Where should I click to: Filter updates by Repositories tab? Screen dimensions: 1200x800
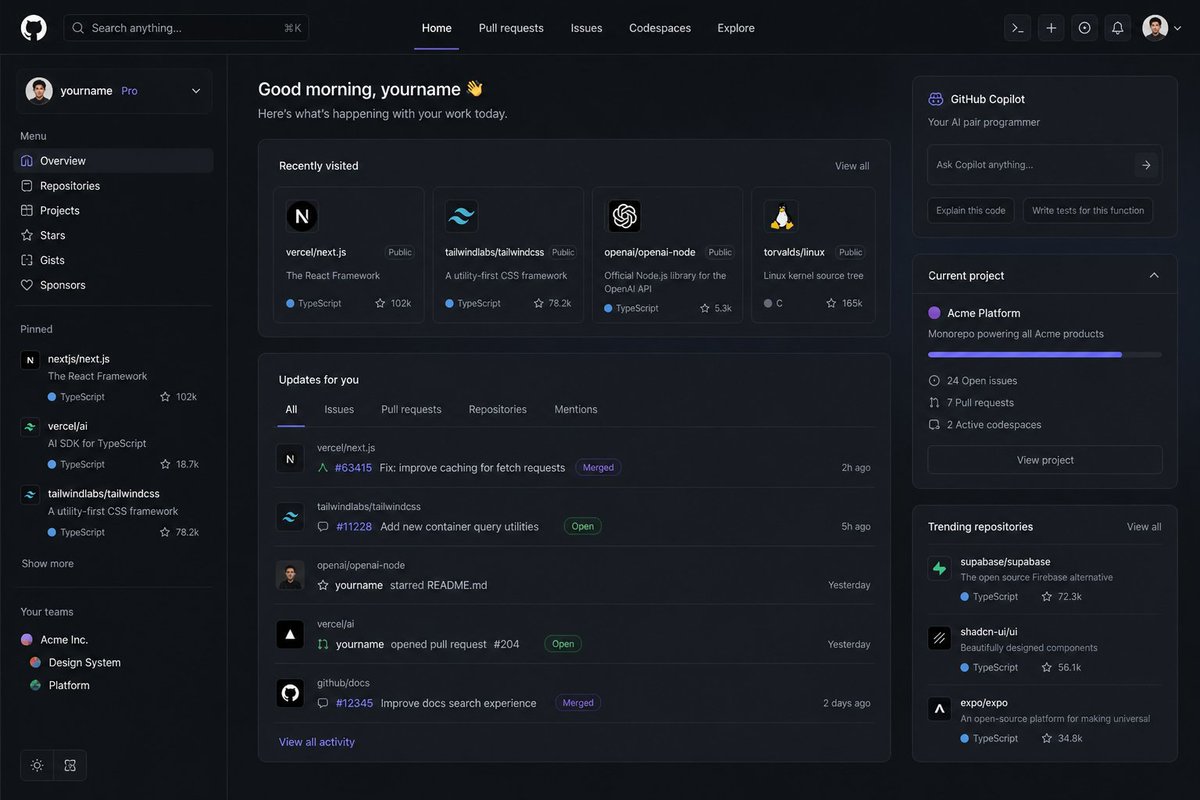click(x=497, y=409)
